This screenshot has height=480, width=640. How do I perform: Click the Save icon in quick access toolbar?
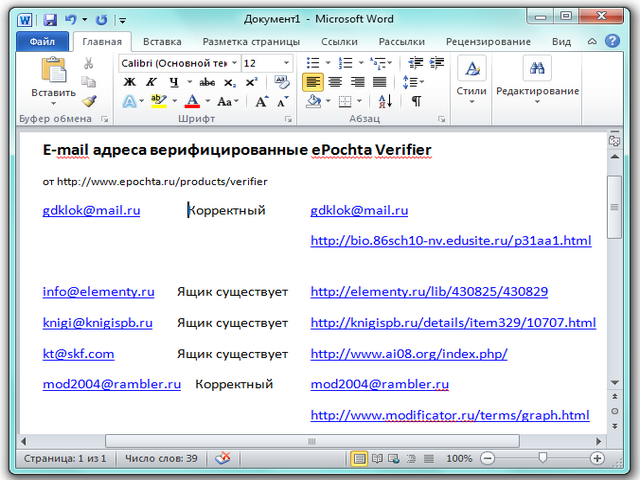tap(50, 20)
